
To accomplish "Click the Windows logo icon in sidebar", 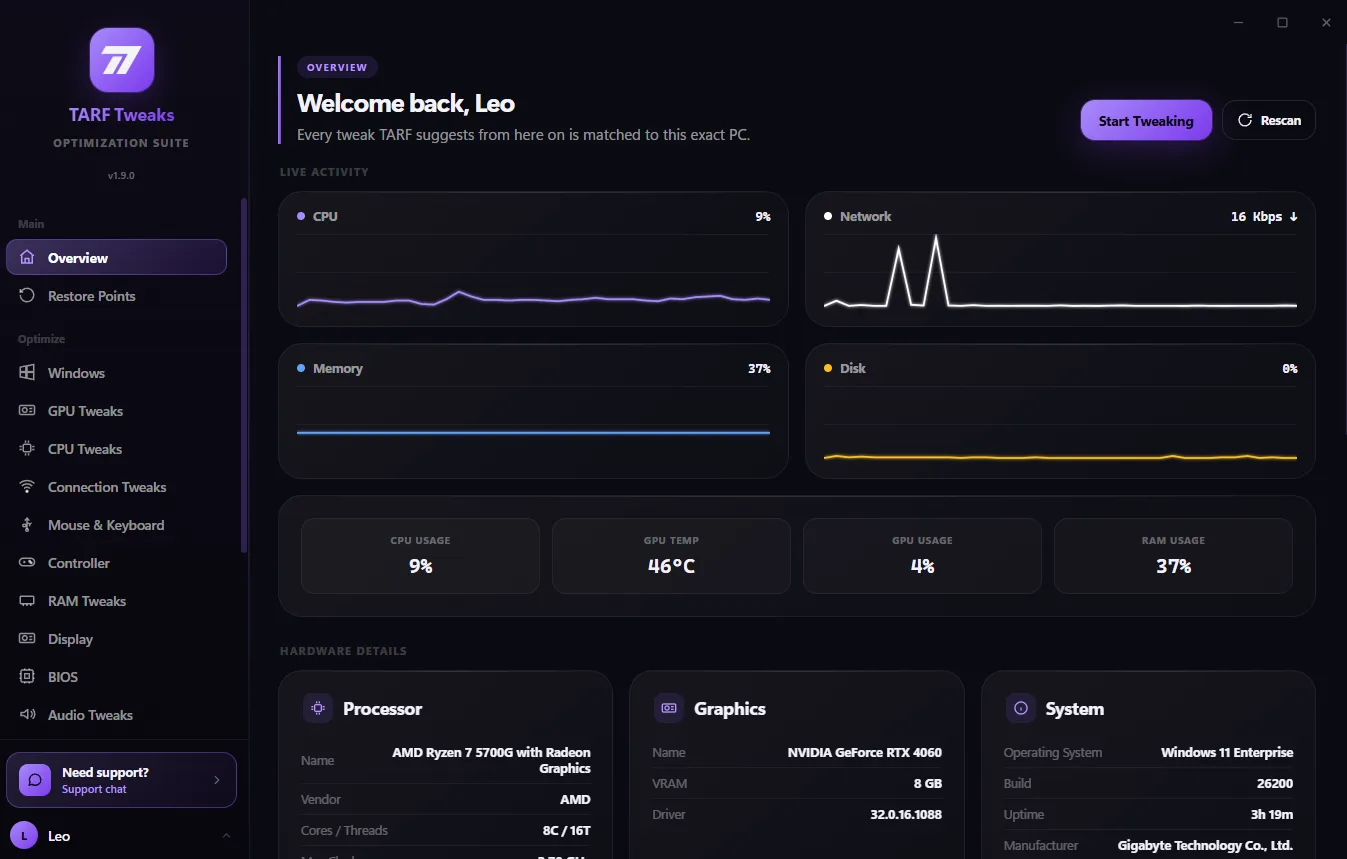I will click(x=27, y=373).
